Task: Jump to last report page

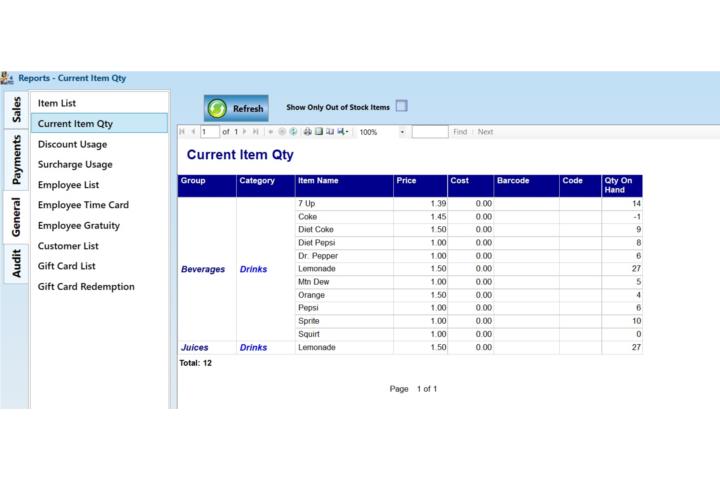Action: (256, 132)
